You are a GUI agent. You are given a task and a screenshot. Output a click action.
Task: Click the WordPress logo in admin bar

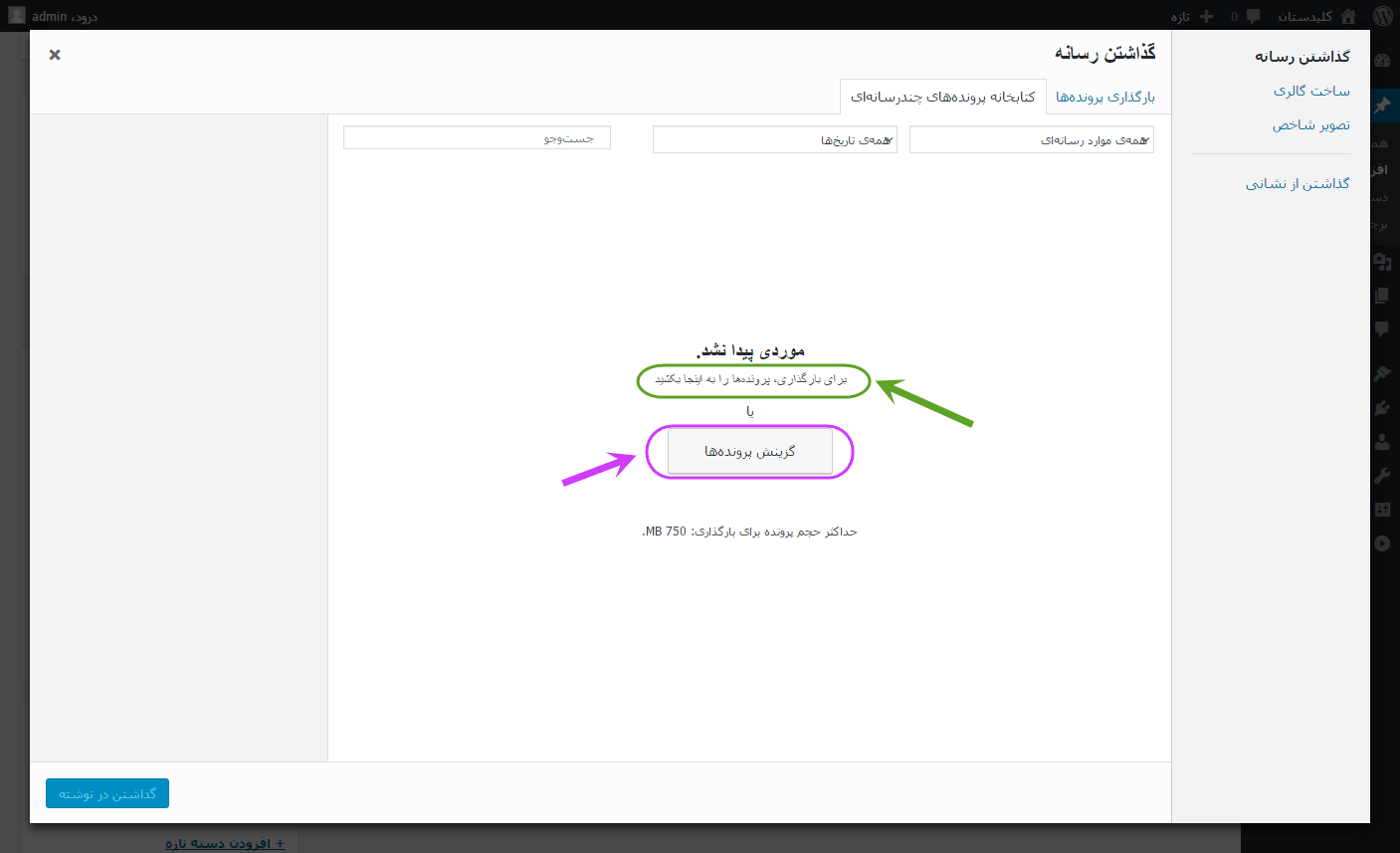(1383, 16)
